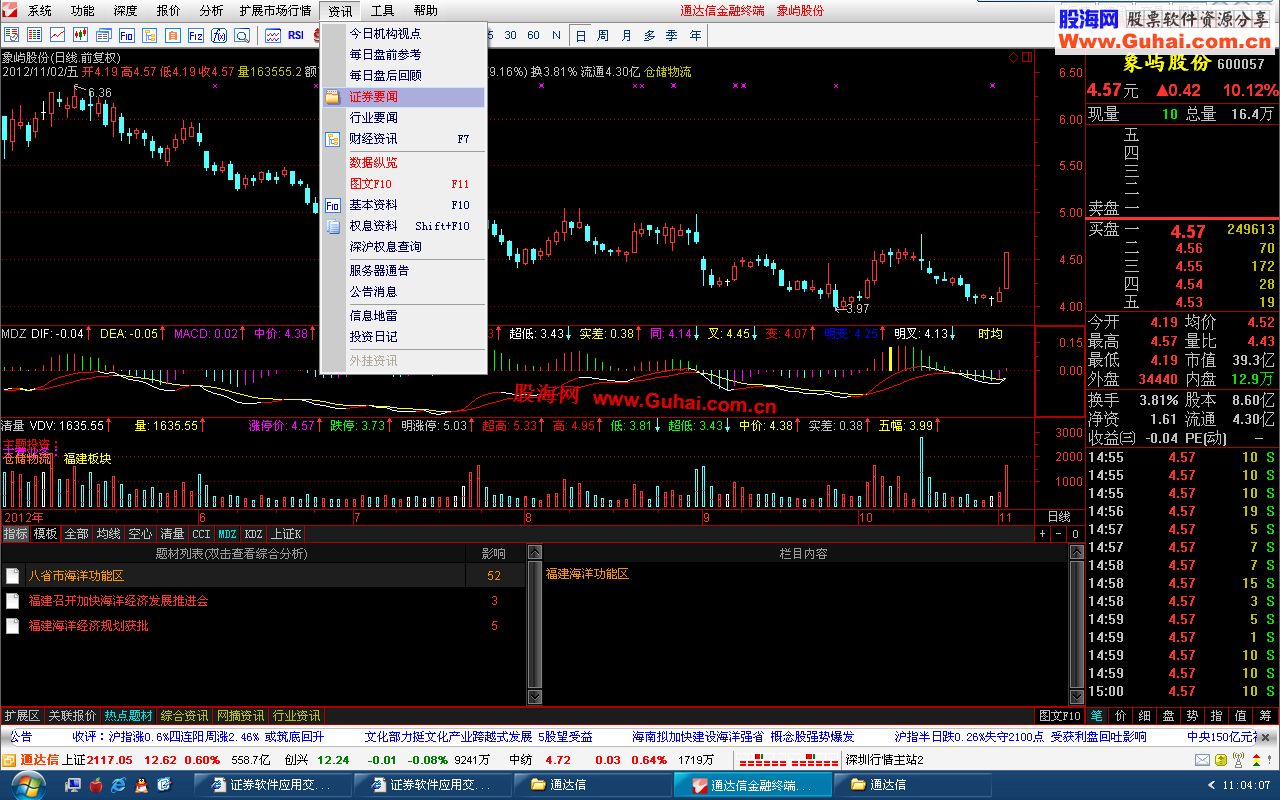Click scroll down arrow of the topic list
The height and width of the screenshot is (800, 1280).
[x=534, y=697]
